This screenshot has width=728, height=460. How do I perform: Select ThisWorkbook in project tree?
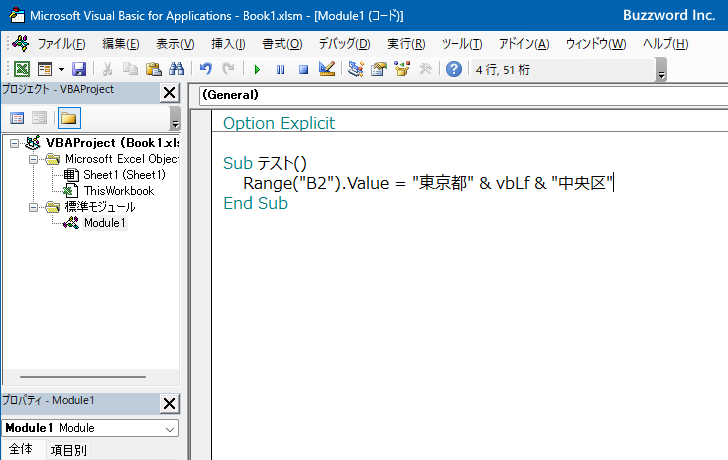coord(119,191)
